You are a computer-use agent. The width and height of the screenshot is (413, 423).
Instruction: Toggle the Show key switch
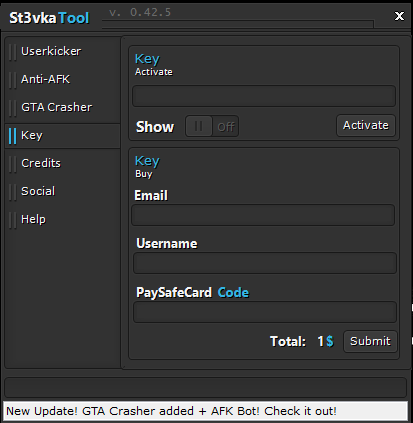click(212, 126)
